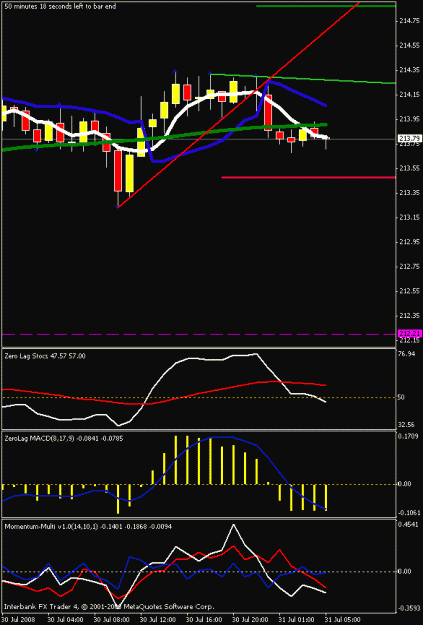This screenshot has height=625, width=423.
Task: Click the 30 Jul 20:00 time label
Action: tap(251, 620)
